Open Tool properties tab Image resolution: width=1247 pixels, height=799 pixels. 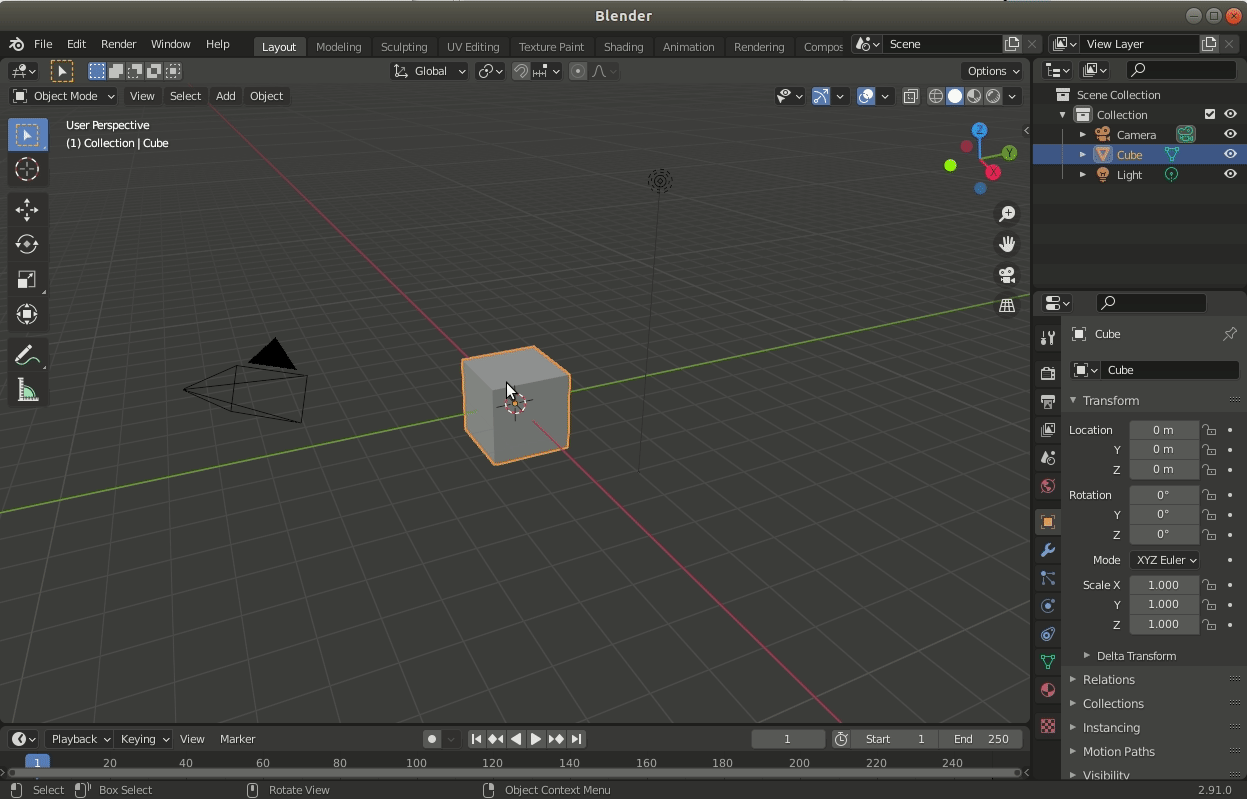(x=1047, y=338)
